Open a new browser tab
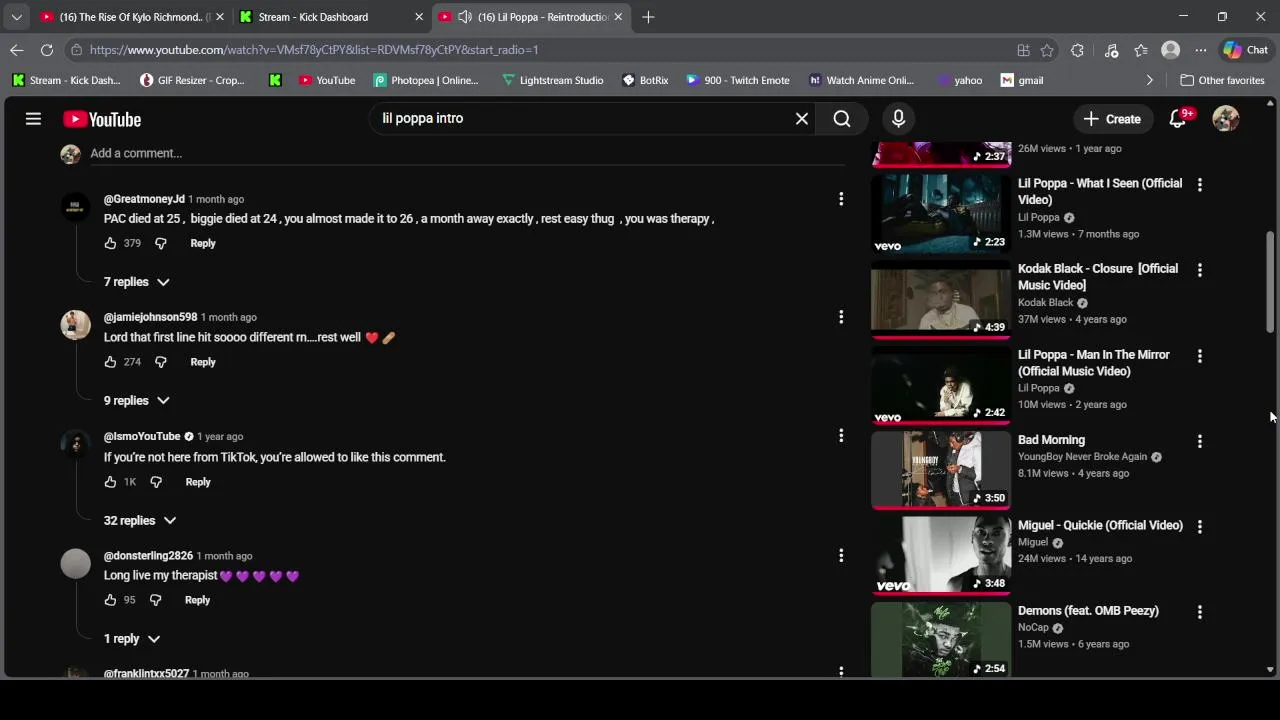Image resolution: width=1280 pixels, height=720 pixels. (648, 17)
